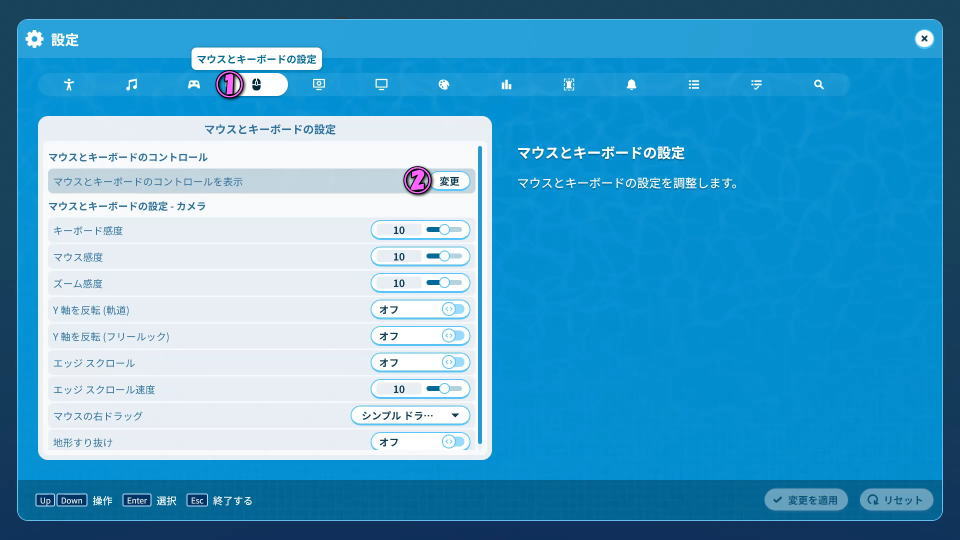Toggle the 地形すり抜け switch
This screenshot has height=540, width=960.
tap(452, 441)
